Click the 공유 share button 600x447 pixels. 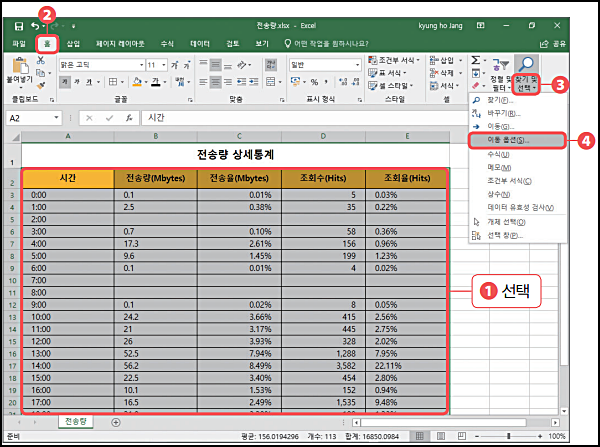pos(553,44)
